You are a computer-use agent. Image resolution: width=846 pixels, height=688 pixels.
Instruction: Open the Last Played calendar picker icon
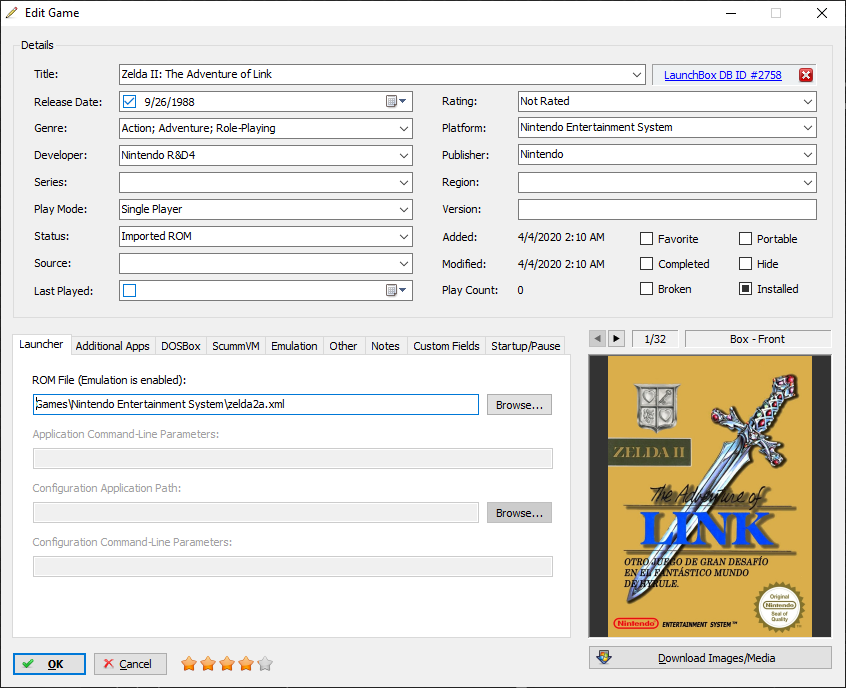396,290
